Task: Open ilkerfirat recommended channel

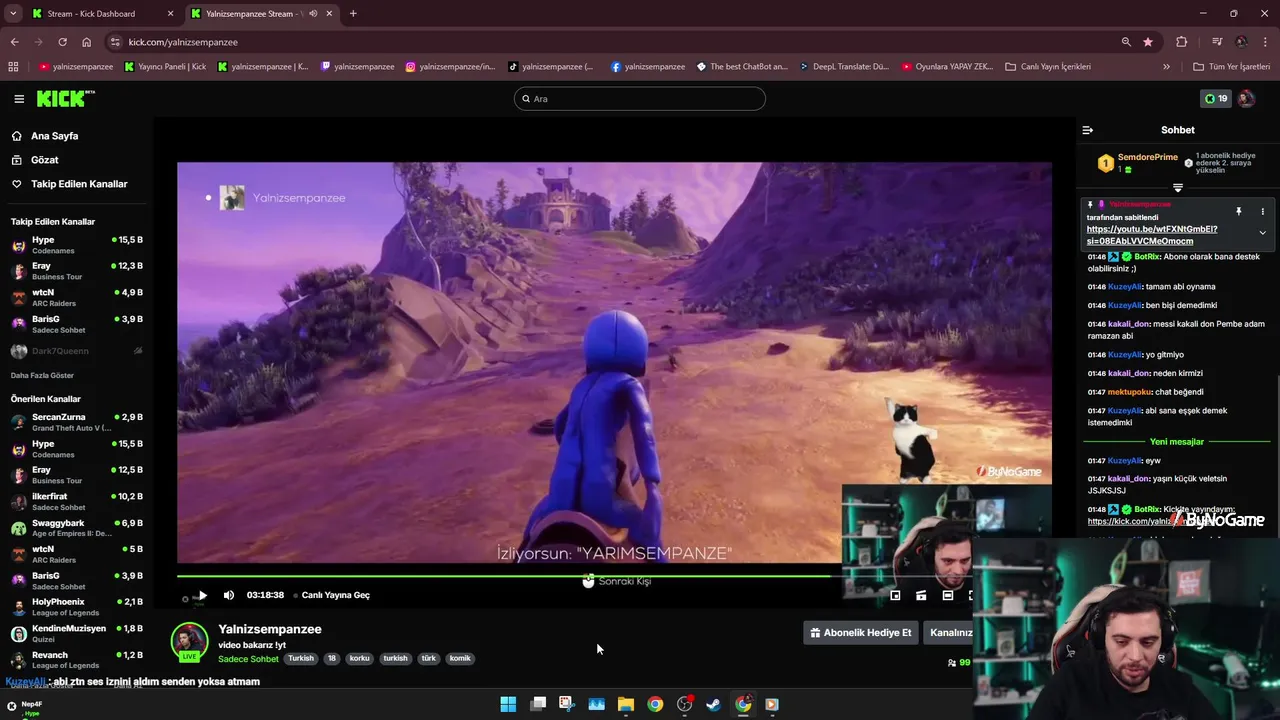Action: tap(77, 501)
